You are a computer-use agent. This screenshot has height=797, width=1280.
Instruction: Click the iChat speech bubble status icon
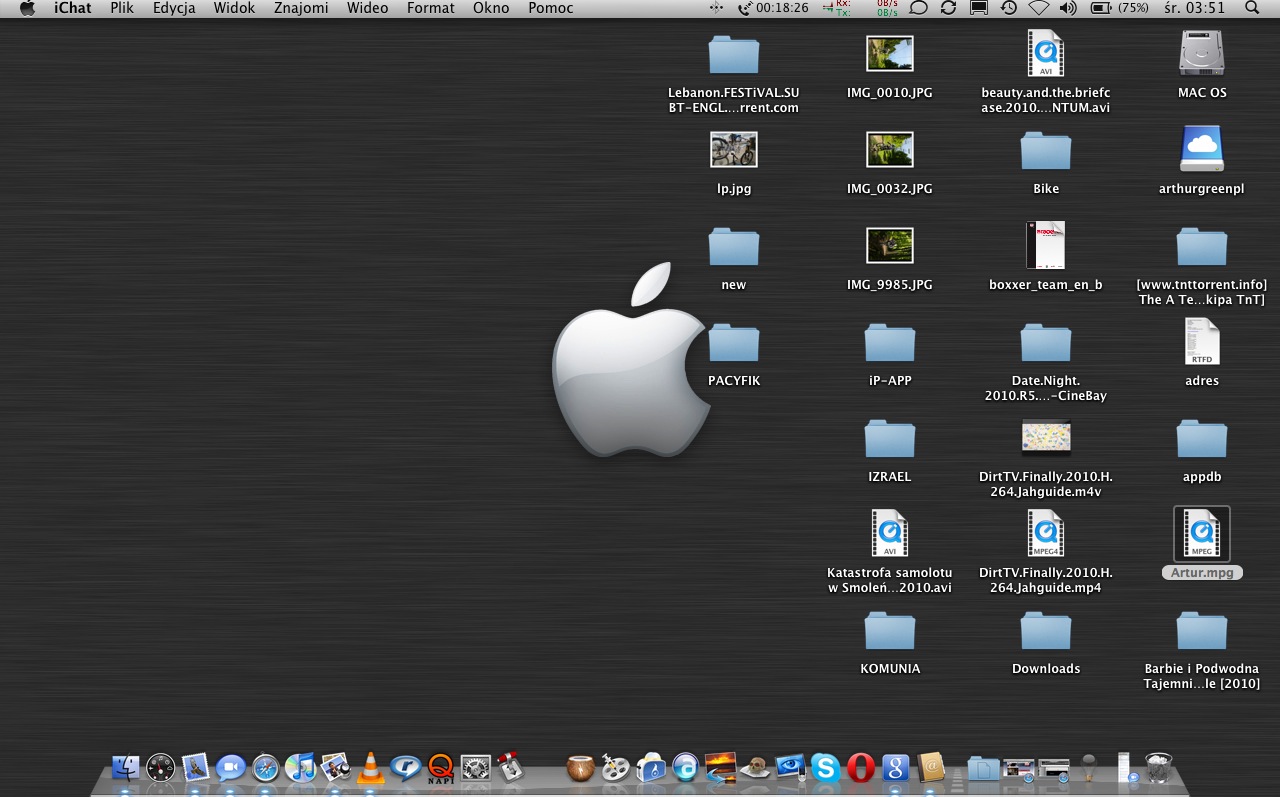coord(918,8)
